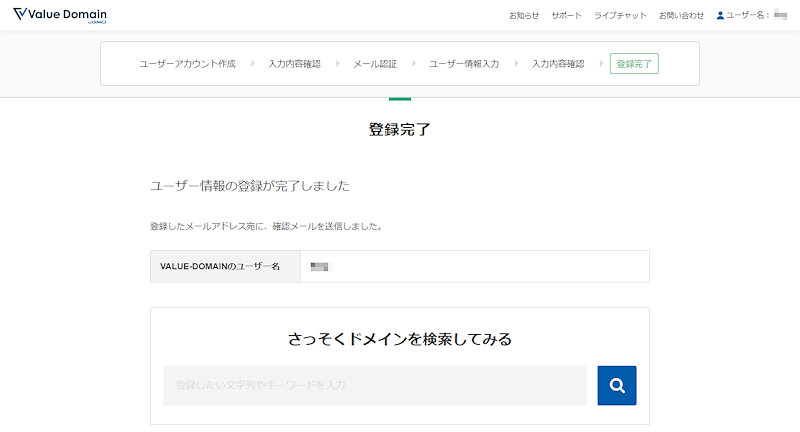The height and width of the screenshot is (432, 800).
Task: Focus the domain keyword search field
Action: pyautogui.click(x=375, y=385)
